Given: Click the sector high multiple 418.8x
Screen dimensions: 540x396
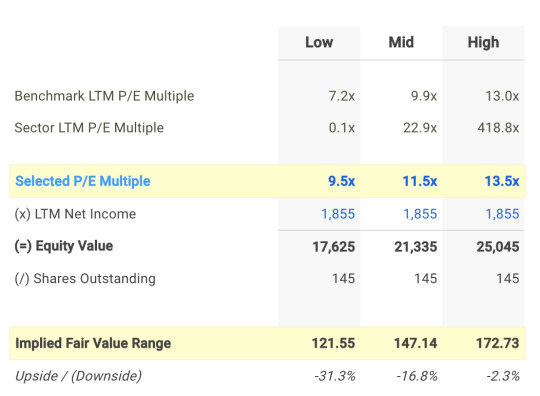Looking at the screenshot, I should 498,128.
